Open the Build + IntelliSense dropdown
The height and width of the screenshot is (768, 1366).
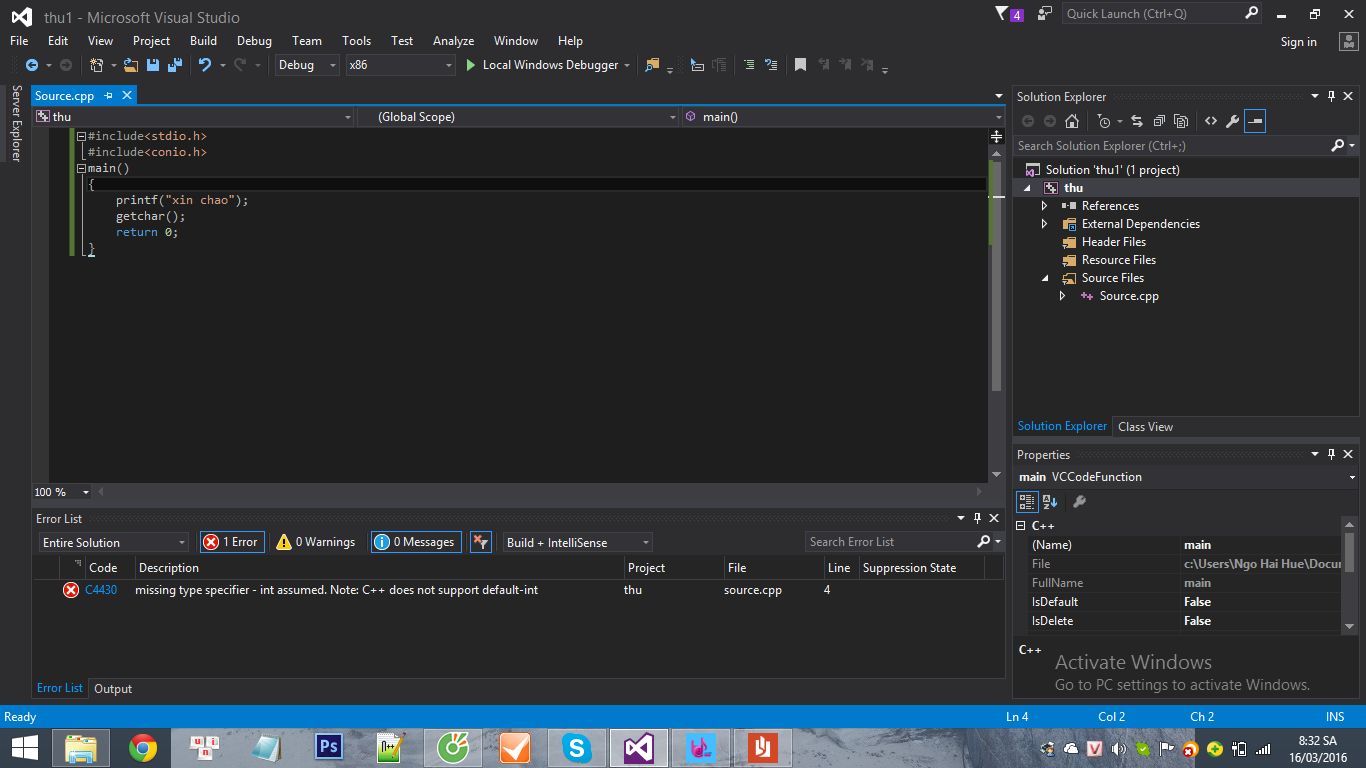click(x=578, y=542)
